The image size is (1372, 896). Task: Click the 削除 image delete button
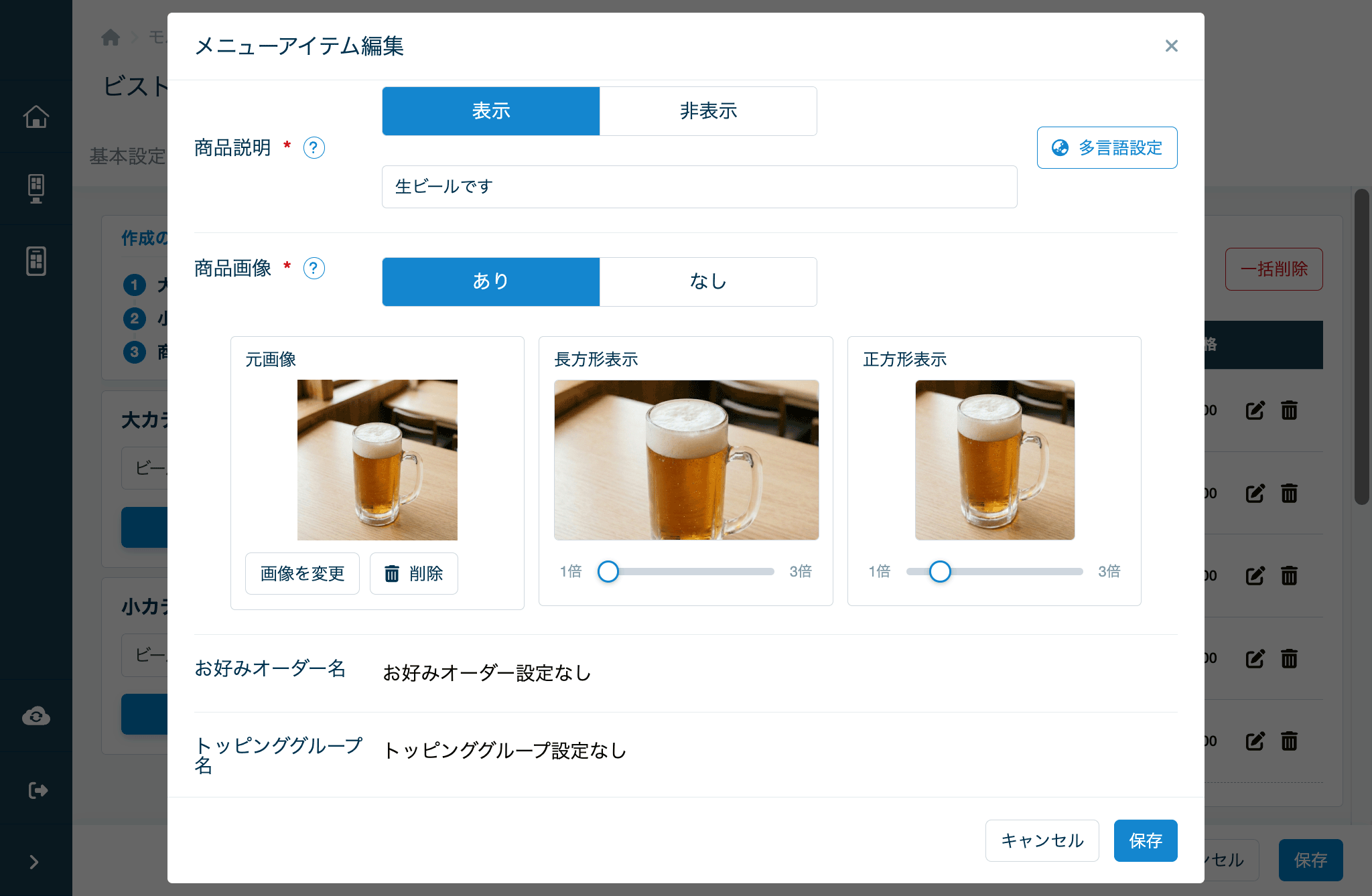(414, 574)
